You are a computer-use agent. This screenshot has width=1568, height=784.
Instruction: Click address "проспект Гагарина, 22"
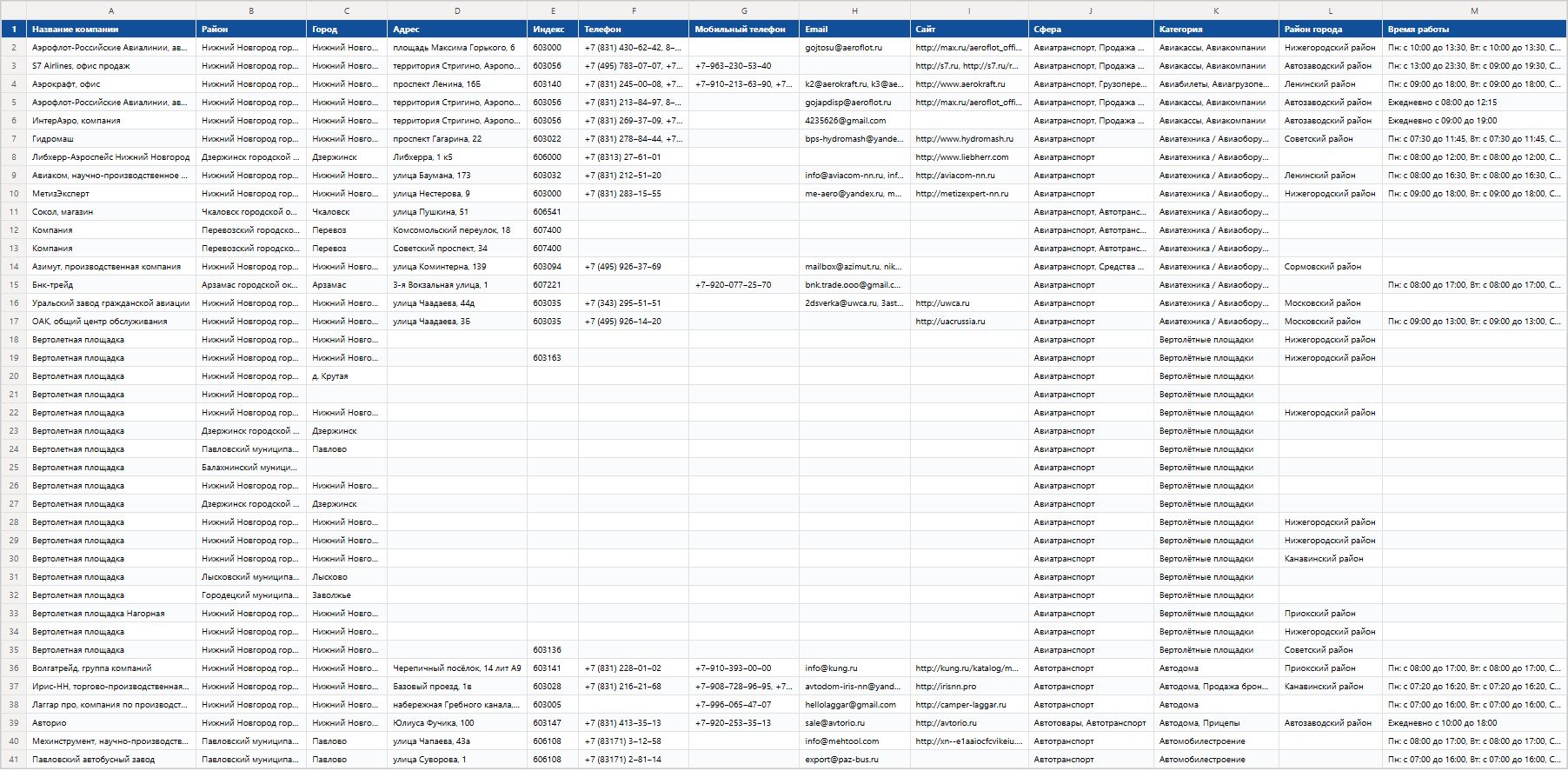[457, 139]
